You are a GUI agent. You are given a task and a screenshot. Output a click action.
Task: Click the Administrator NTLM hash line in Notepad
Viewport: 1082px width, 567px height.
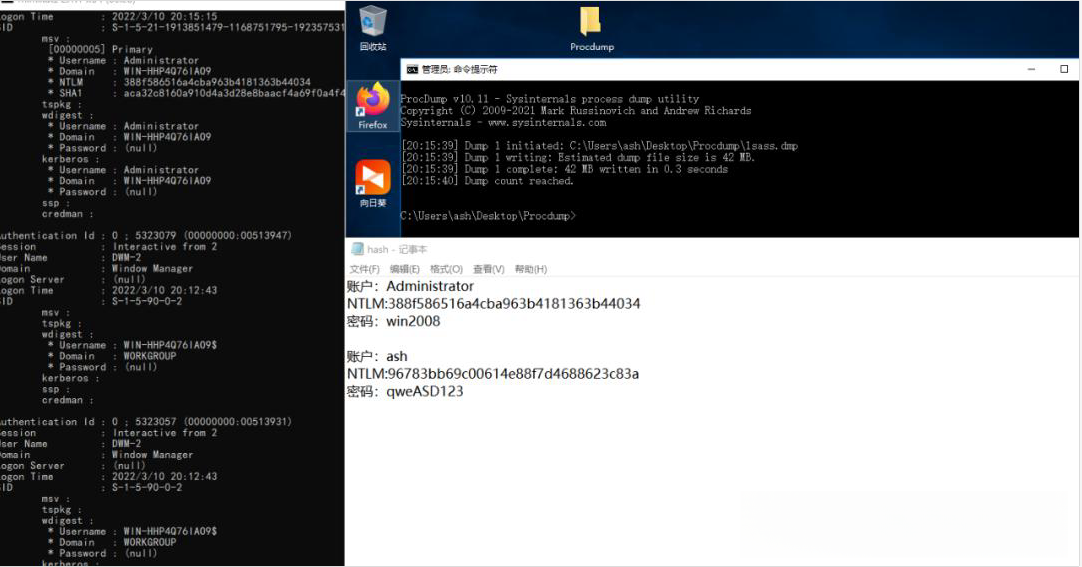tap(493, 304)
